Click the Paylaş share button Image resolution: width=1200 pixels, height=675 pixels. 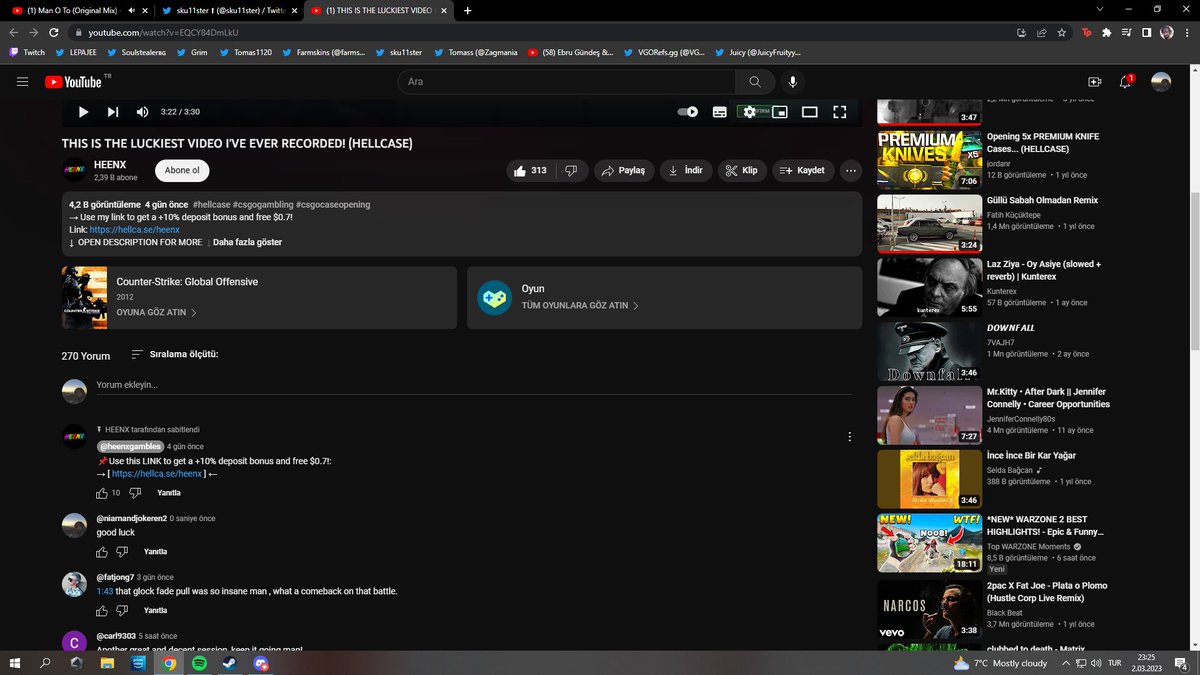624,171
